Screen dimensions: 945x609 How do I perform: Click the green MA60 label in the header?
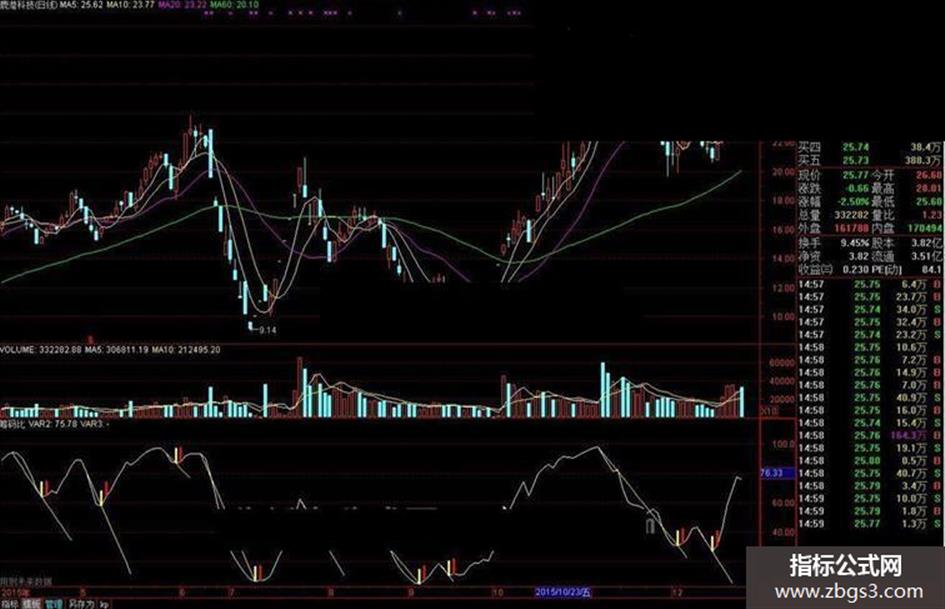point(234,5)
